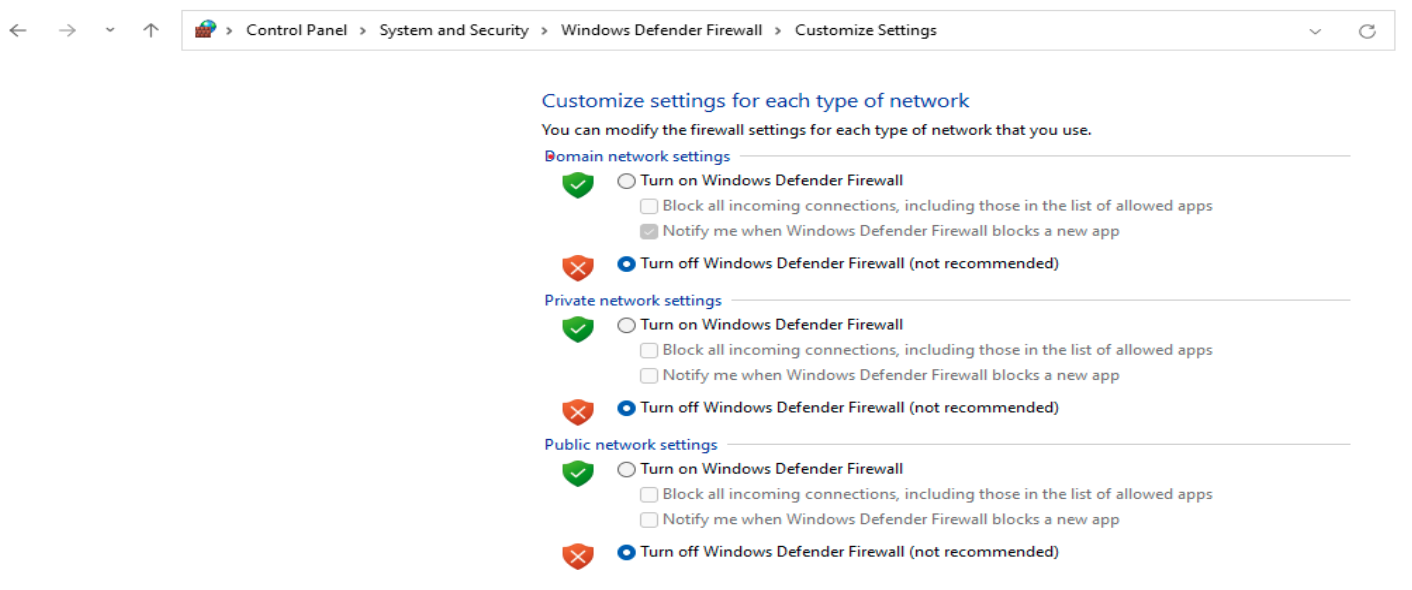
Task: Expand the chevron after Control Panel breadcrumb
Action: click(x=363, y=31)
